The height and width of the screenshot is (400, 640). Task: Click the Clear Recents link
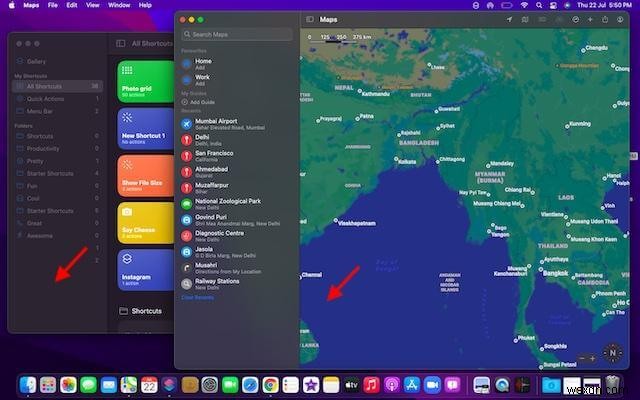198,298
